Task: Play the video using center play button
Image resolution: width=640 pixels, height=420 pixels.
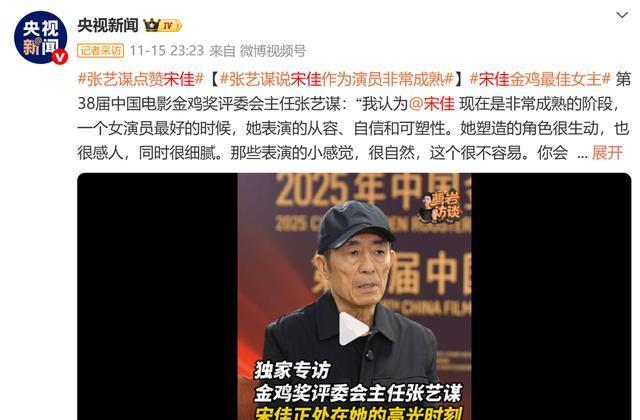Action: (353, 329)
